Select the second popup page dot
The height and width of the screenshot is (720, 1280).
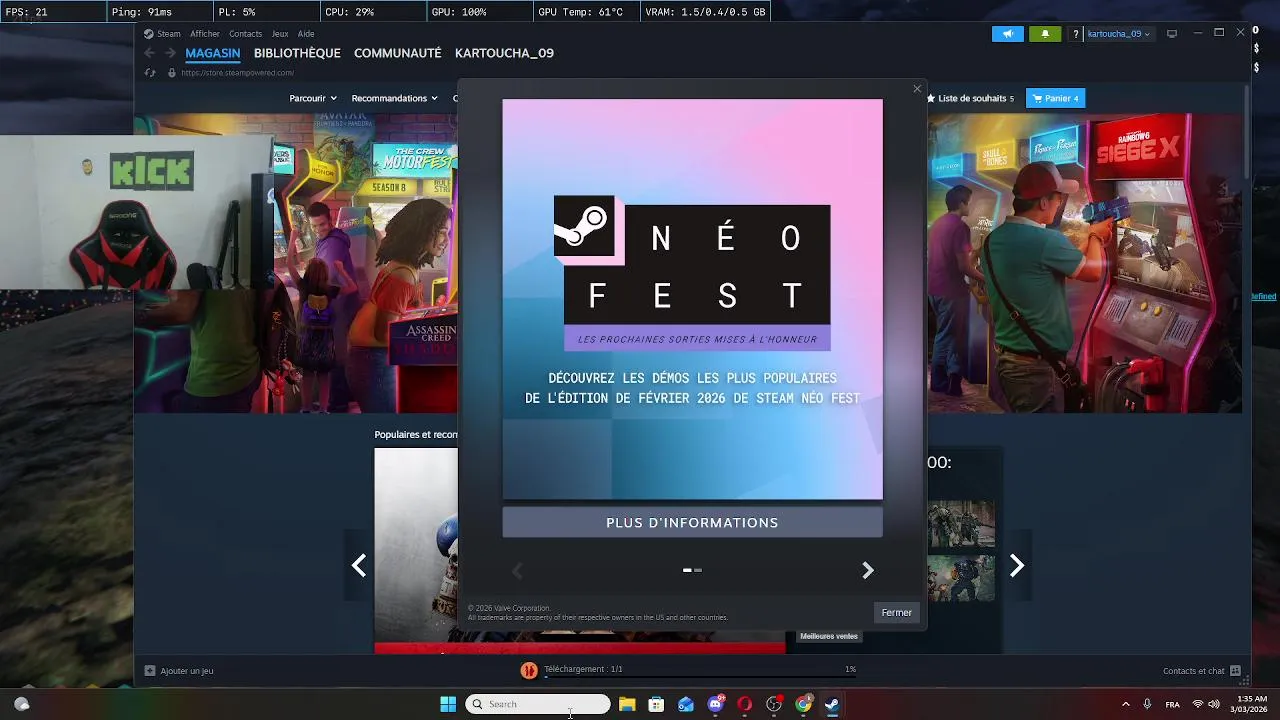tap(698, 570)
